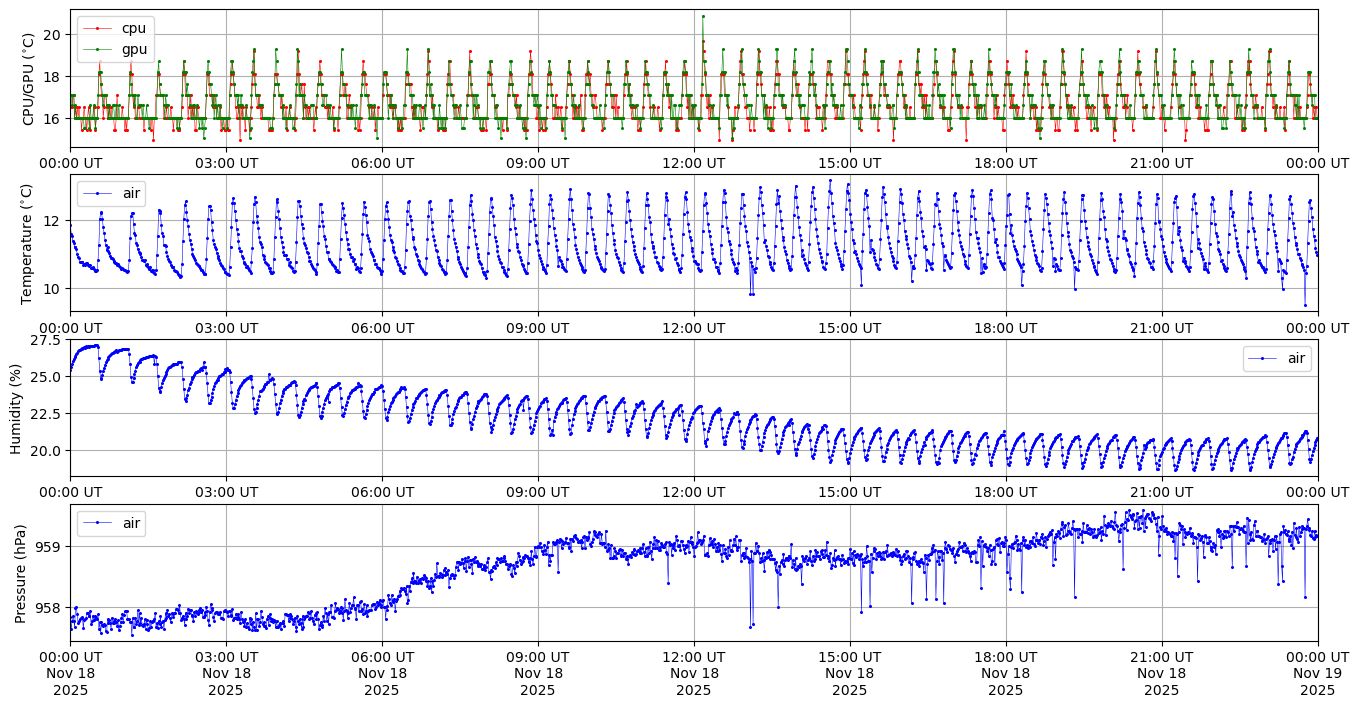Image resolution: width=1359 pixels, height=707 pixels.
Task: Click the 27.5 tick on Humidity axis
Action: click(x=46, y=340)
